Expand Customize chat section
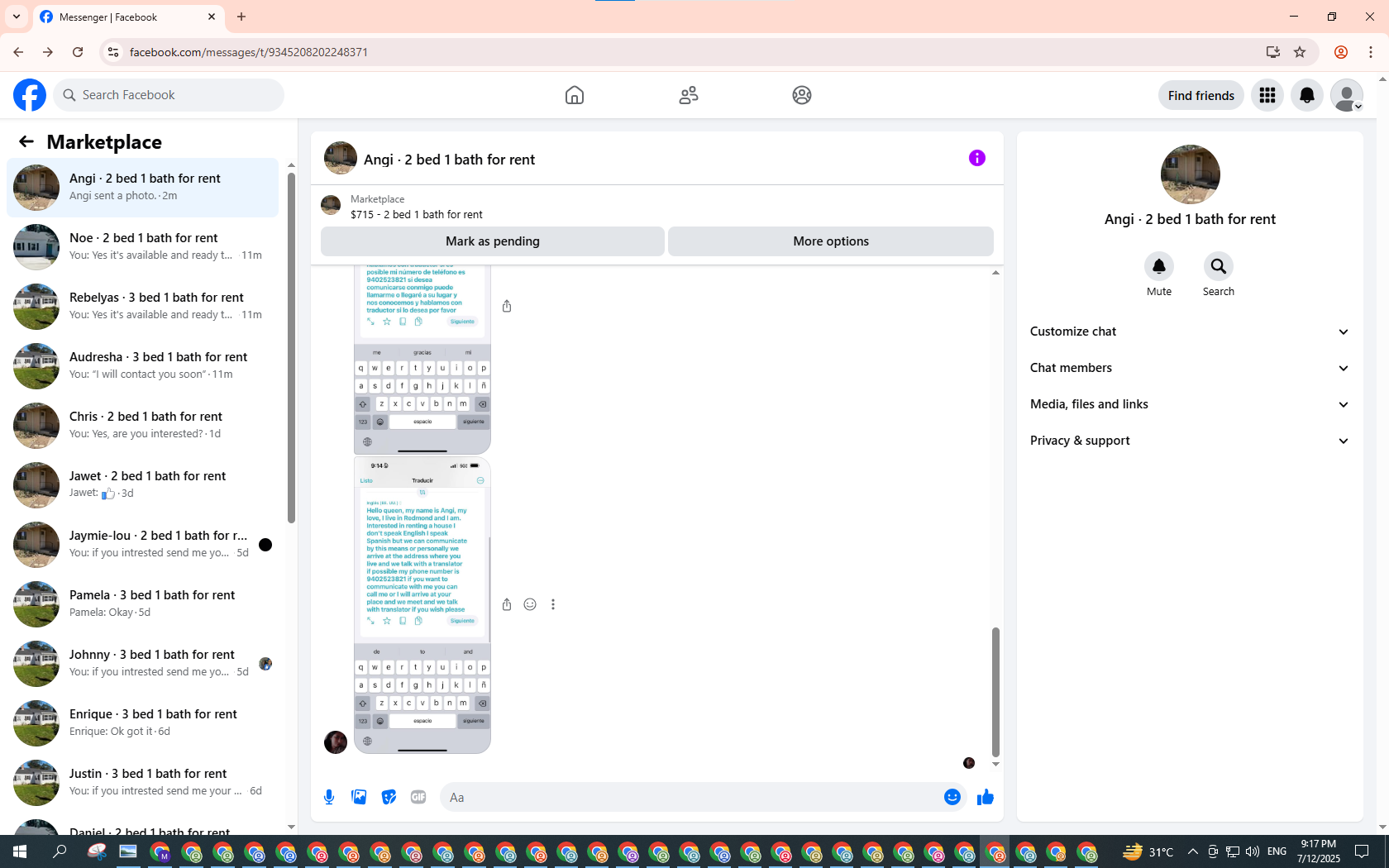The width and height of the screenshot is (1389, 868). pos(1190,331)
